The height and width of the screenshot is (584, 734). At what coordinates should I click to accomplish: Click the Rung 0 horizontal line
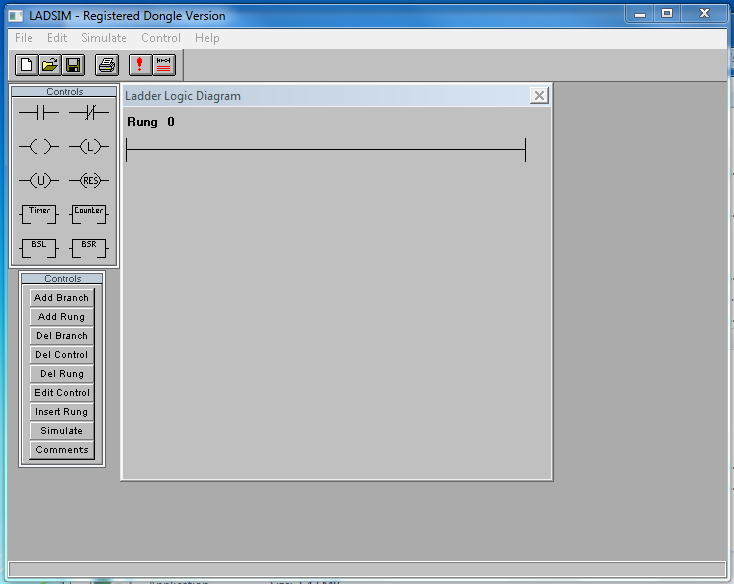(326, 149)
